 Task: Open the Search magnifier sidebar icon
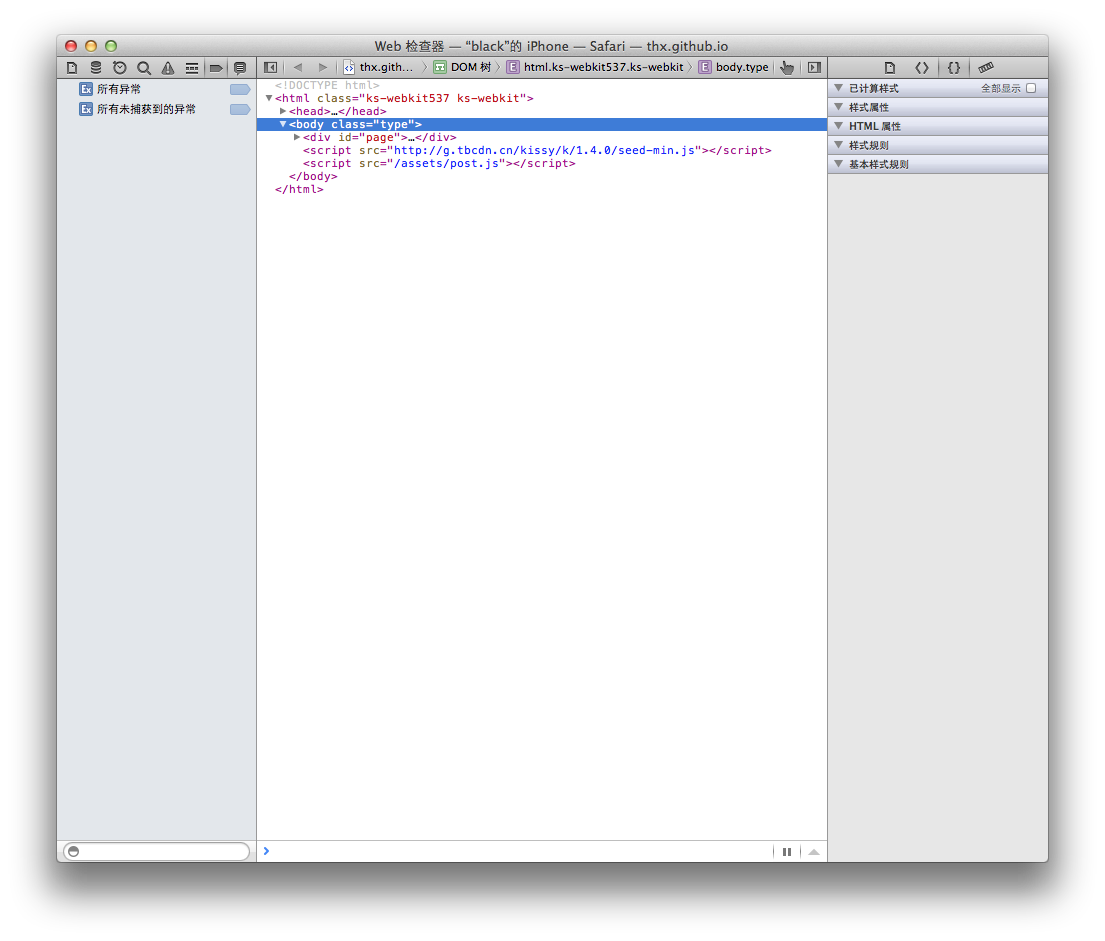(144, 68)
